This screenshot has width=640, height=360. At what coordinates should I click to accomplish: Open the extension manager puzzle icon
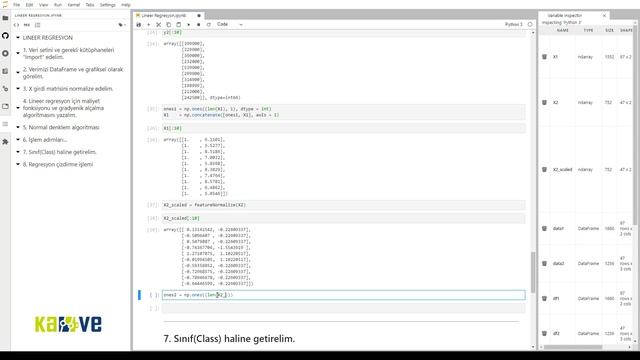coord(5,142)
